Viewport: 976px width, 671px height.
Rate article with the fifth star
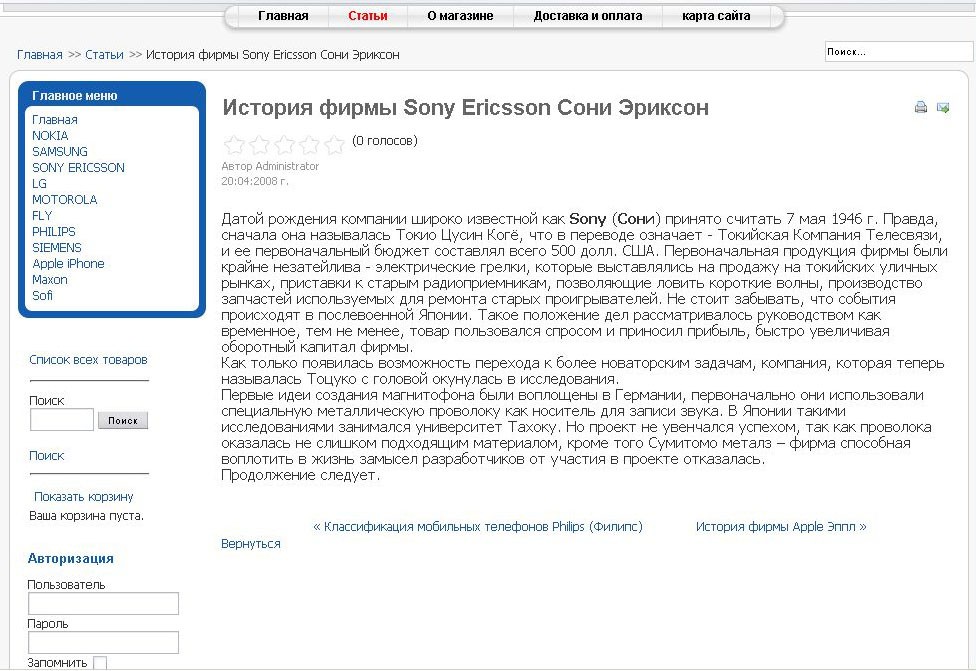(x=334, y=144)
